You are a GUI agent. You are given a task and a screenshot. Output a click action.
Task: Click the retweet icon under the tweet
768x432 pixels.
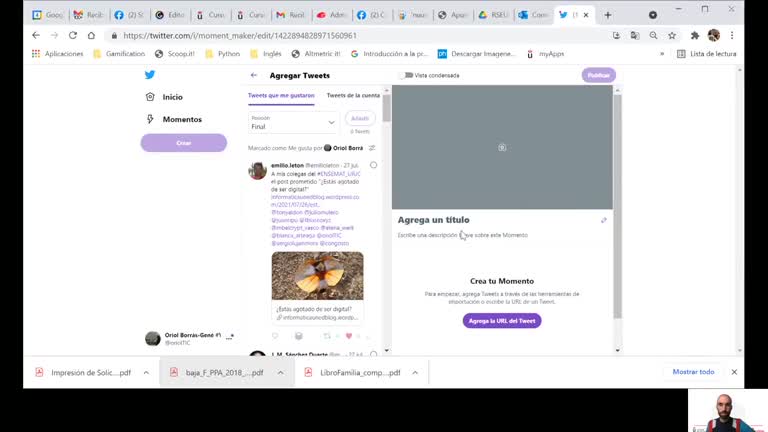pyautogui.click(x=327, y=336)
